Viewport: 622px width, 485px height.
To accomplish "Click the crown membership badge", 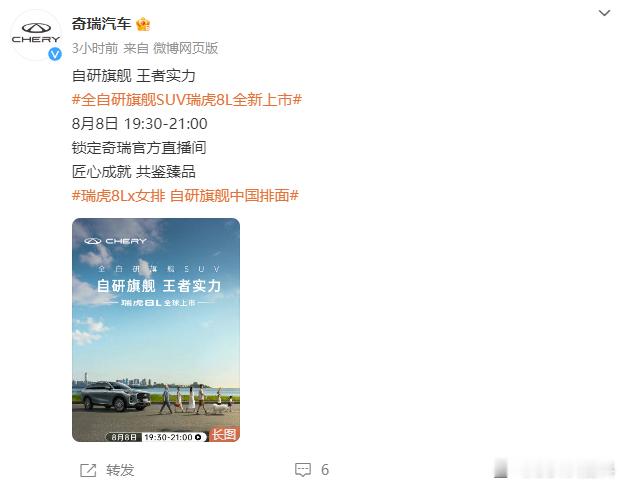I will click(143, 25).
